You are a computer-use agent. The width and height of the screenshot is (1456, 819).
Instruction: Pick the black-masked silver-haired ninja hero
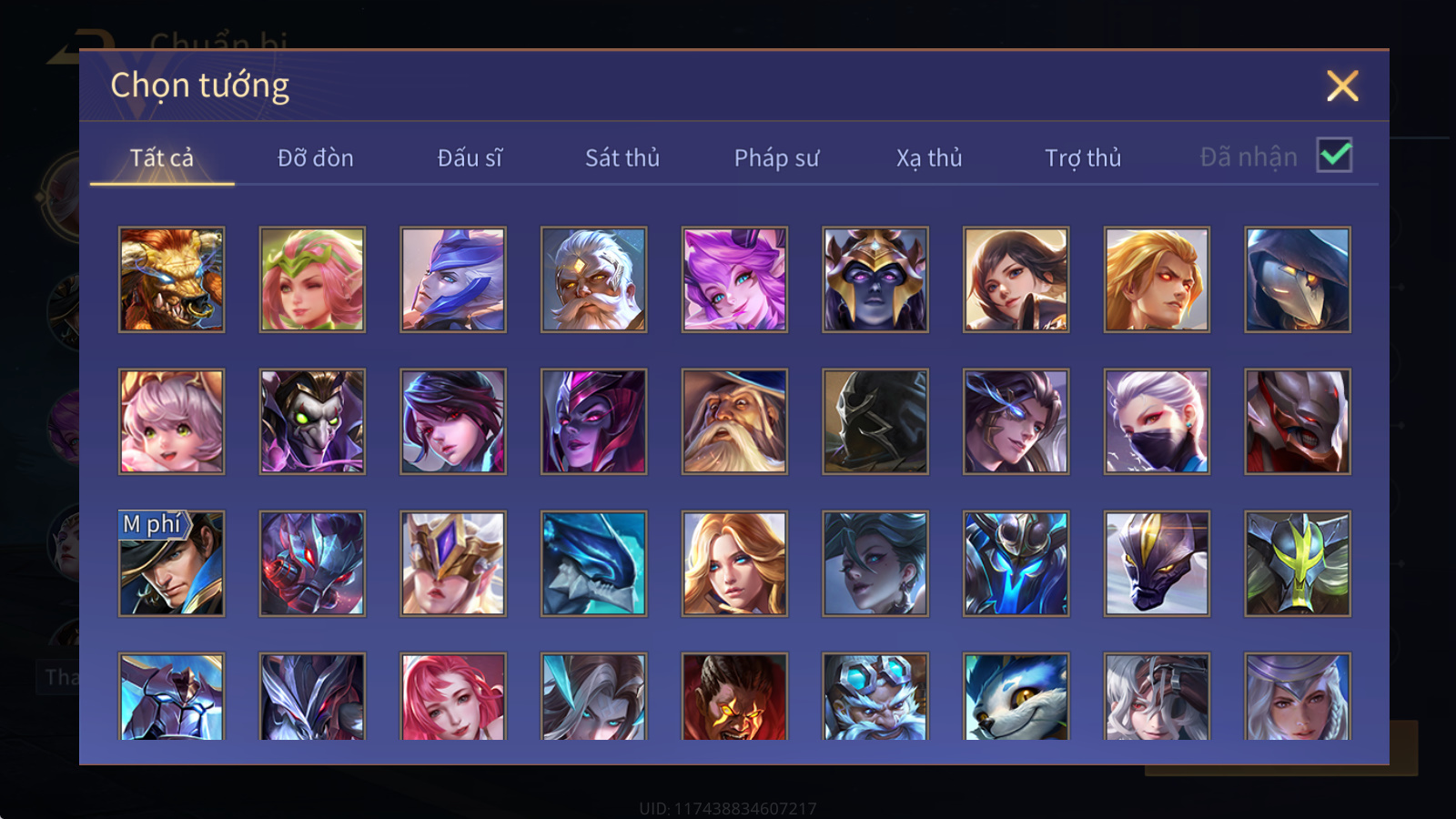pos(1157,421)
